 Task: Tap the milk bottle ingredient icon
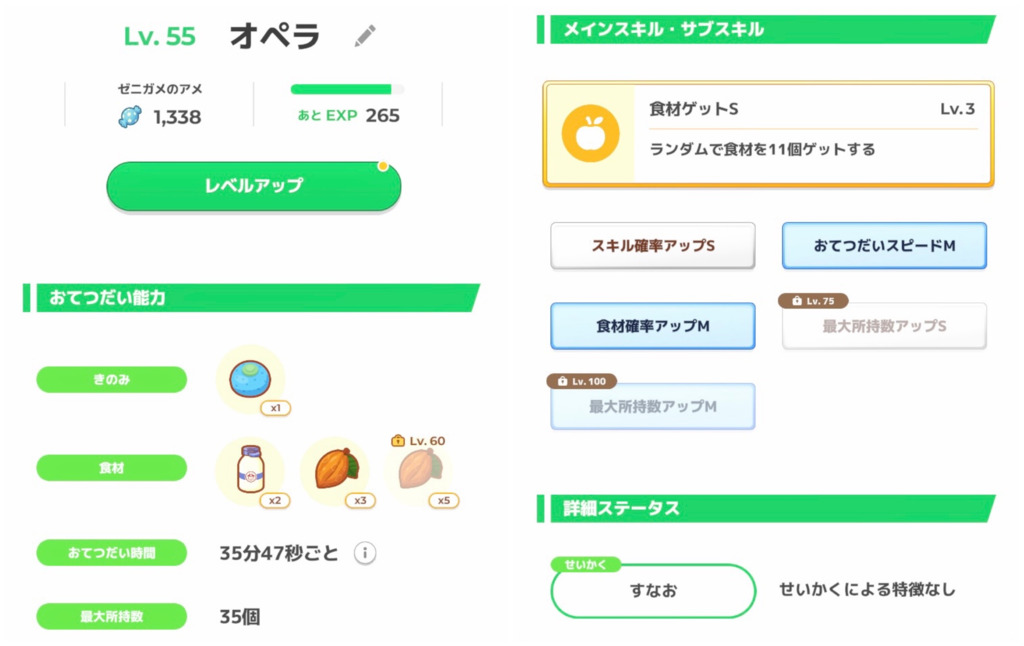tap(249, 468)
